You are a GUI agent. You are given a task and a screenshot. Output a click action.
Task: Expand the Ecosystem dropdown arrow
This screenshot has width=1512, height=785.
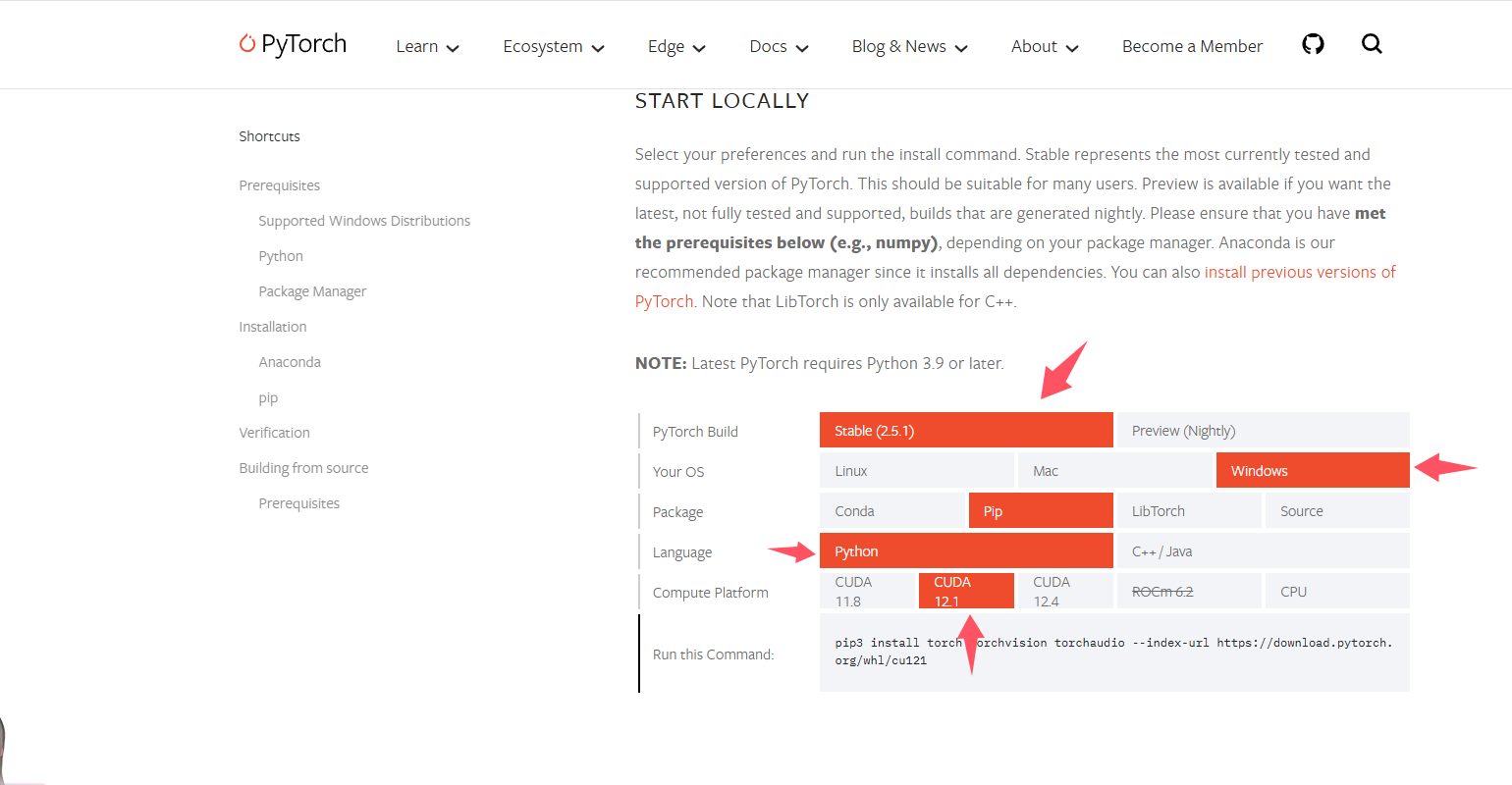pos(598,48)
